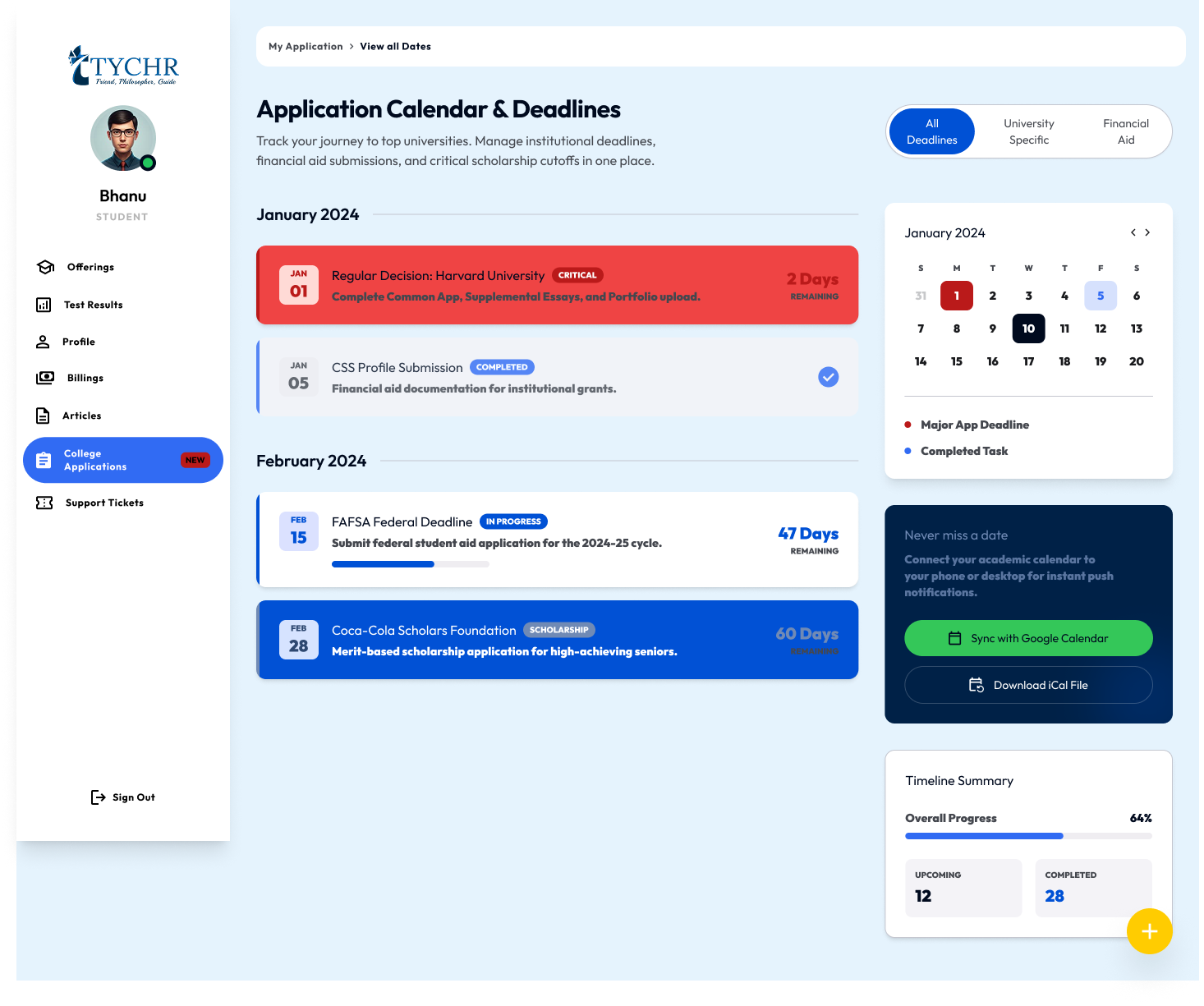Select January 10 on calendar
1204x1006 pixels.
click(1028, 328)
